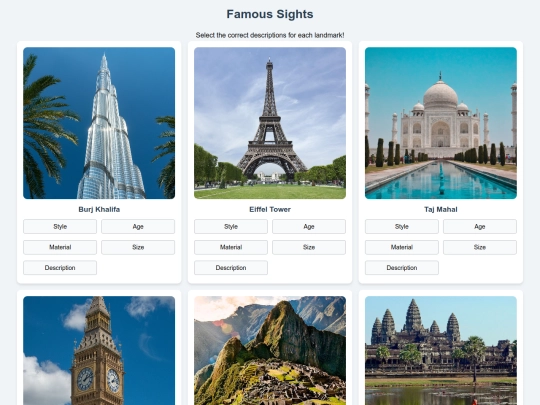Viewport: 540px width, 405px height.
Task: Click the Style button under Eiffel Tower
Action: pyautogui.click(x=231, y=227)
